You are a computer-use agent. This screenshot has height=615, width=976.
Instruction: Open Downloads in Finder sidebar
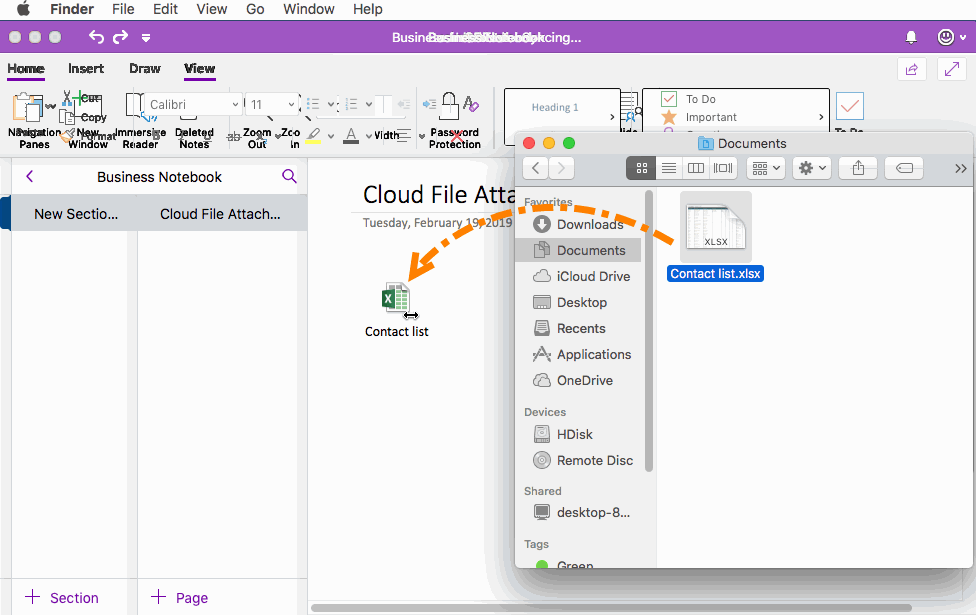[x=578, y=224]
